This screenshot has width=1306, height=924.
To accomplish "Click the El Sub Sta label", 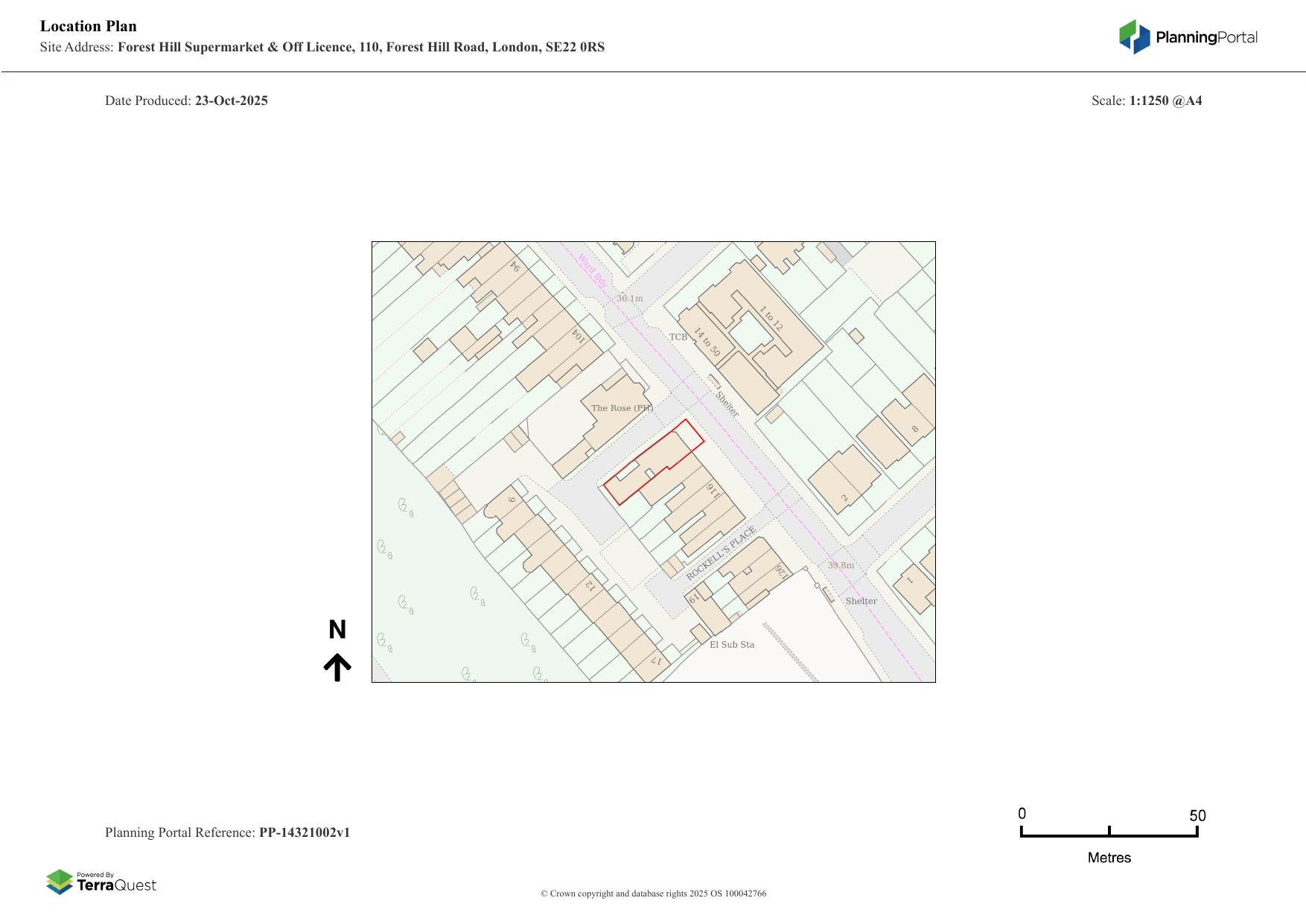I will click(x=731, y=645).
